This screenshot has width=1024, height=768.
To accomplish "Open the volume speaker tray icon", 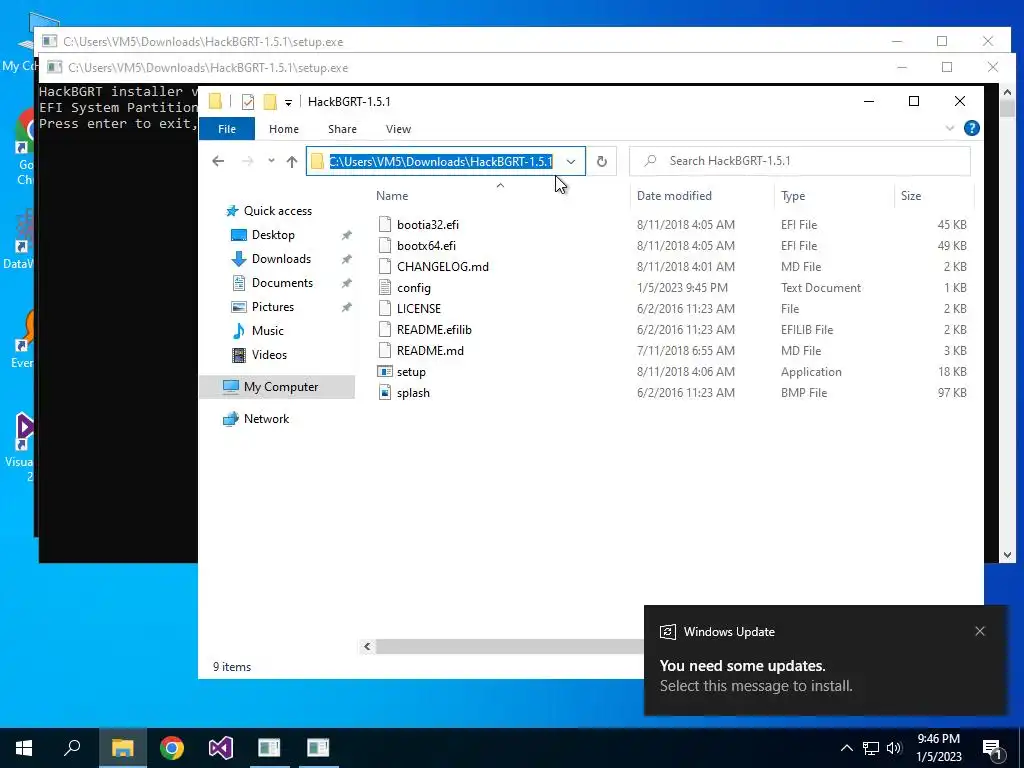I will tap(894, 748).
